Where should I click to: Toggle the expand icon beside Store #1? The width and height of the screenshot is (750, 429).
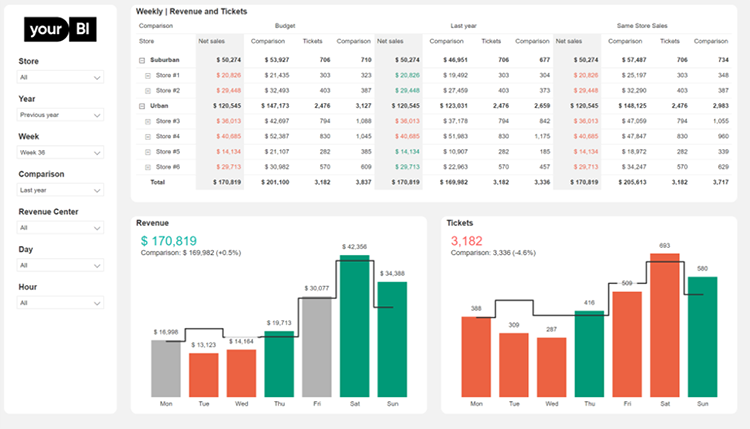point(148,75)
